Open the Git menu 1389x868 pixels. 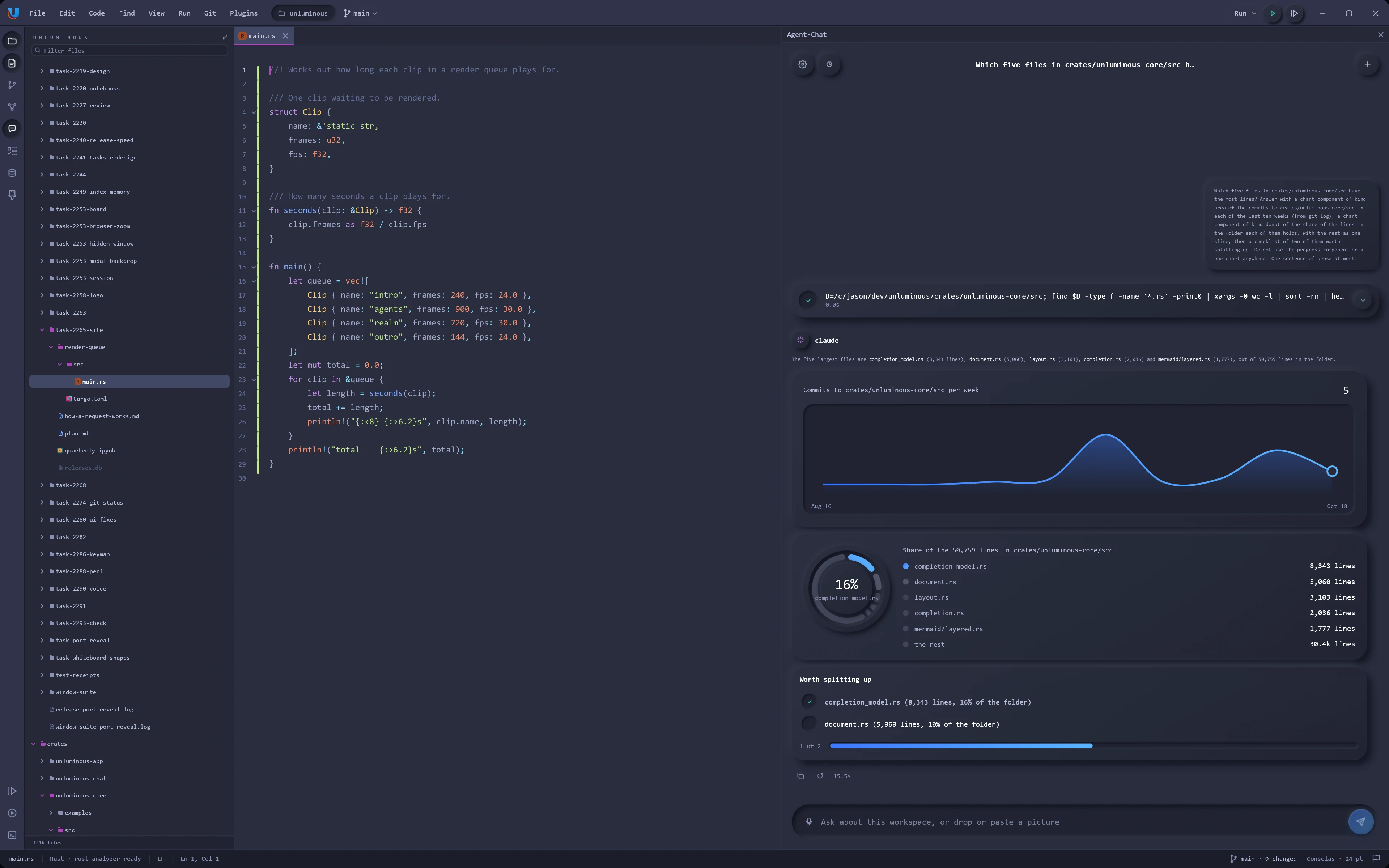210,13
